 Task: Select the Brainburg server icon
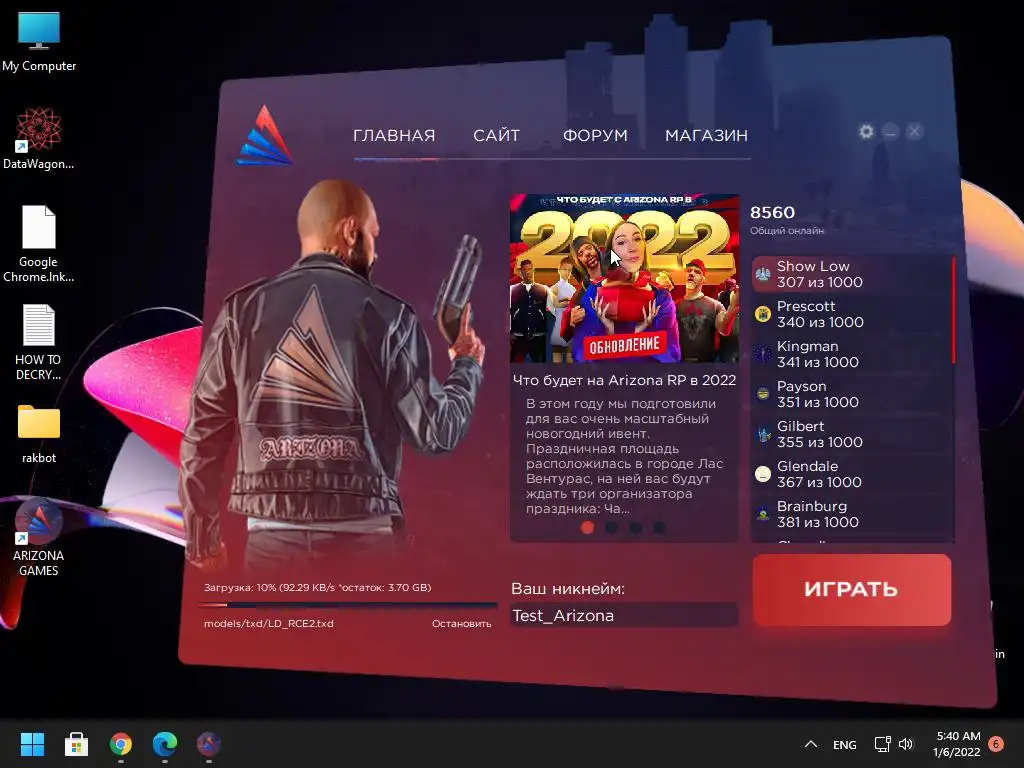[763, 514]
